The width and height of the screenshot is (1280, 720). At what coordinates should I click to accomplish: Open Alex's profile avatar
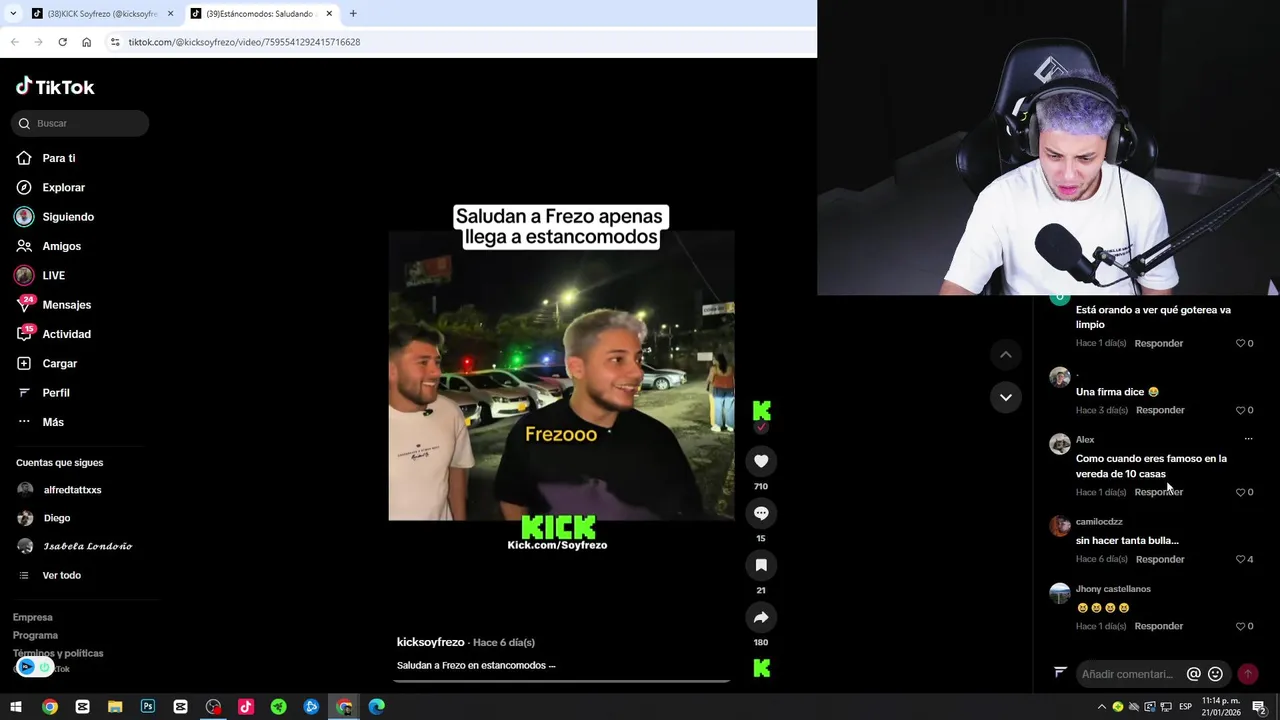coord(1060,444)
